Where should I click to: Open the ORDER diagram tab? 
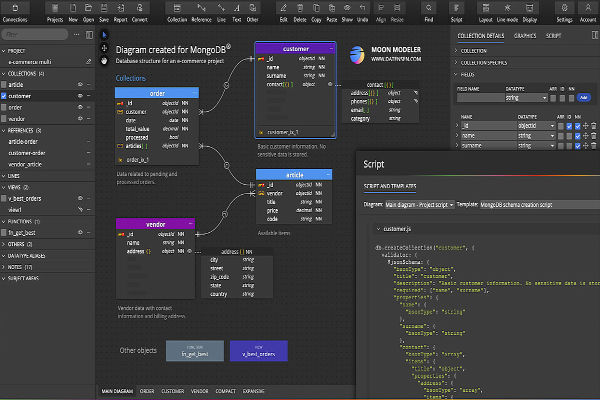147,391
